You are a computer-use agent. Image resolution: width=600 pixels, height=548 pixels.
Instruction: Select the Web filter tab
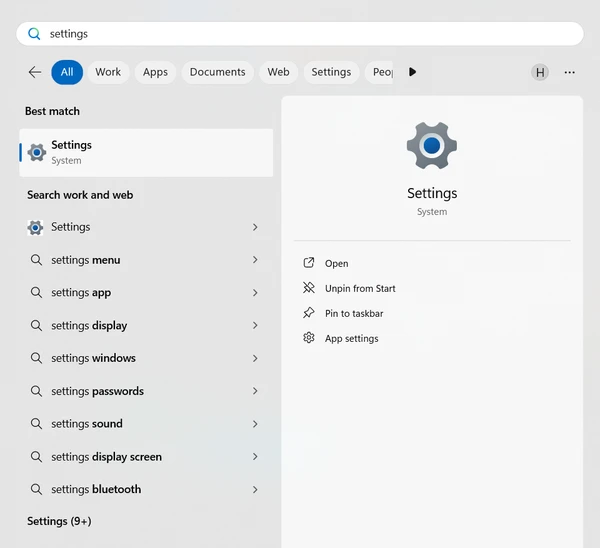pyautogui.click(x=278, y=72)
